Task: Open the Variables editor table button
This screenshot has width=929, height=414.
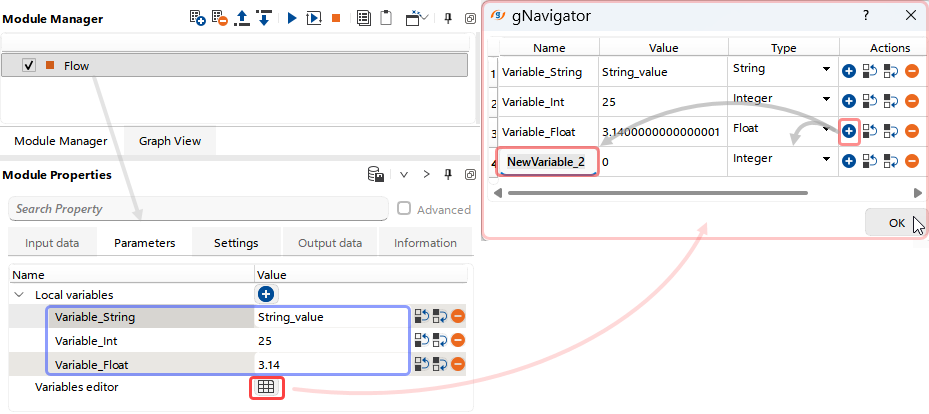Action: click(x=266, y=387)
